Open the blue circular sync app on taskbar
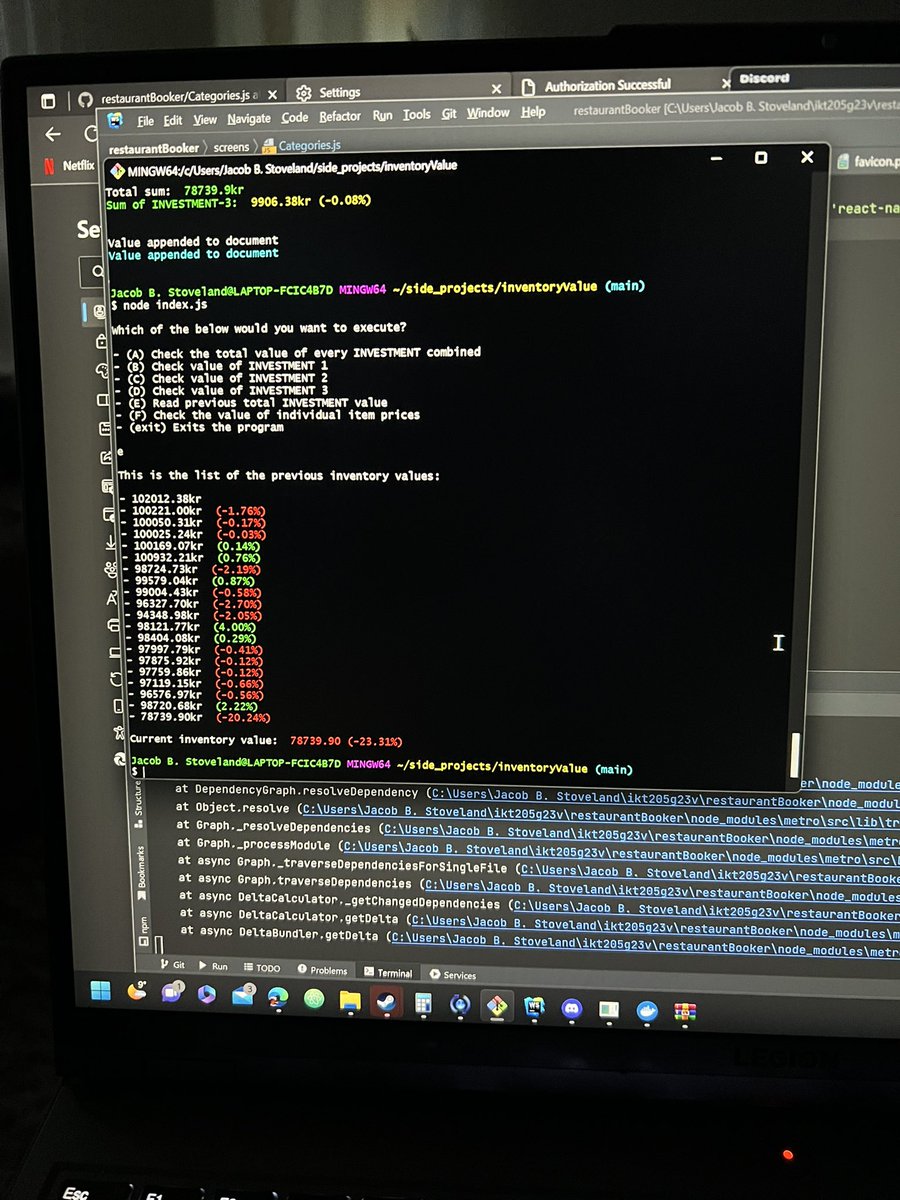This screenshot has width=900, height=1200. [460, 1003]
